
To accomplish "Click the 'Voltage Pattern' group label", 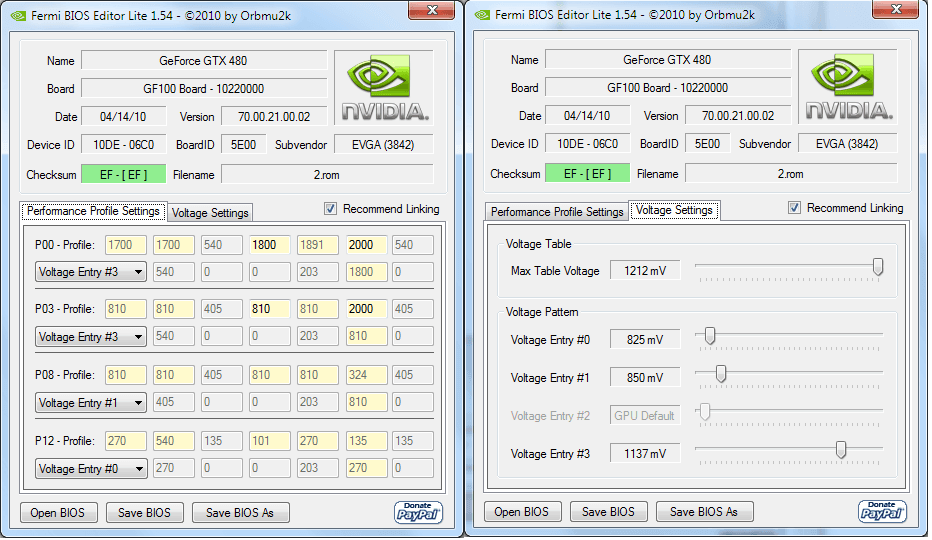I will [542, 312].
